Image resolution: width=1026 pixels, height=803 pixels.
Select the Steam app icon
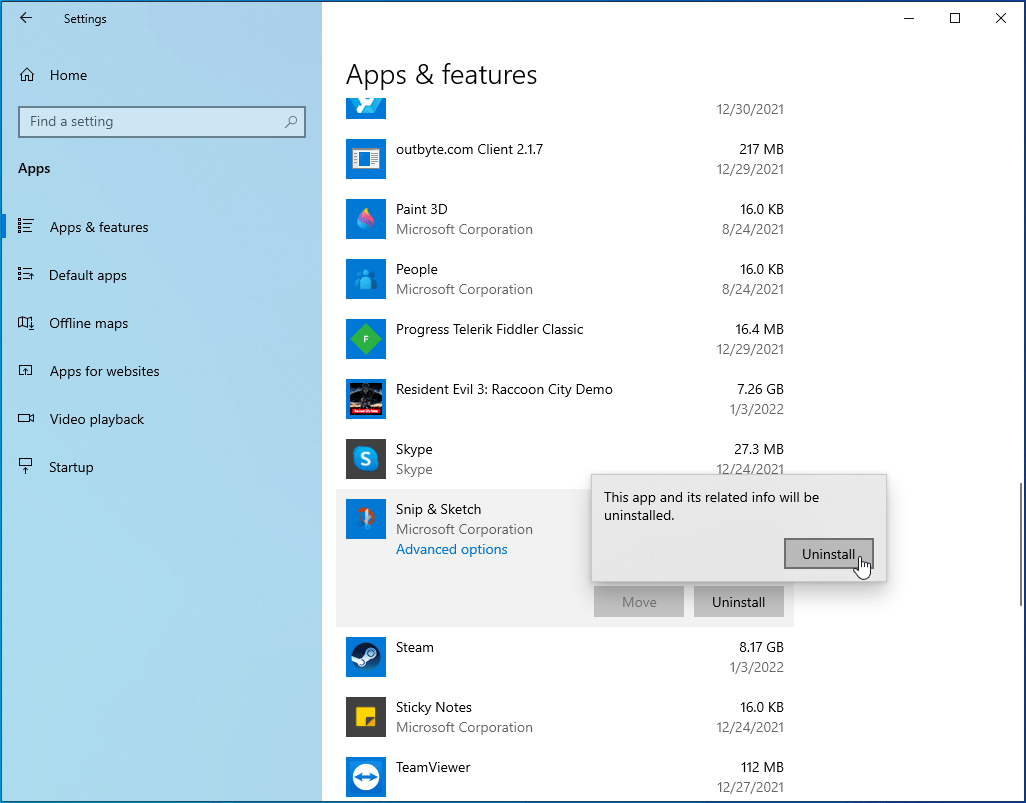click(x=366, y=657)
